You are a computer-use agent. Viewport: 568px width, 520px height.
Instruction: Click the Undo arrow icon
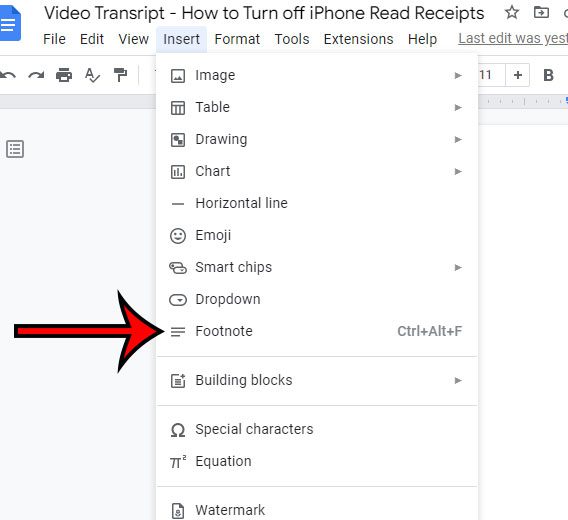click(8, 75)
